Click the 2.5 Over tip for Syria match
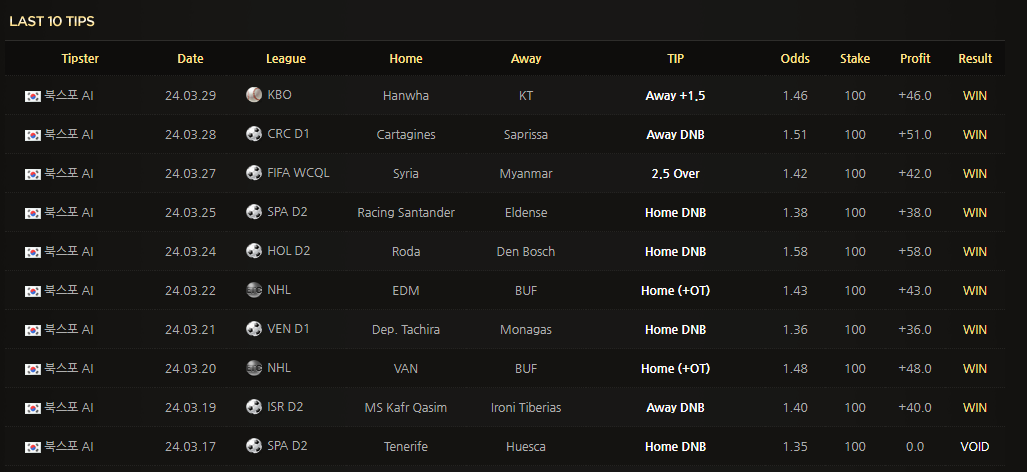Image resolution: width=1027 pixels, height=472 pixels. [675, 173]
